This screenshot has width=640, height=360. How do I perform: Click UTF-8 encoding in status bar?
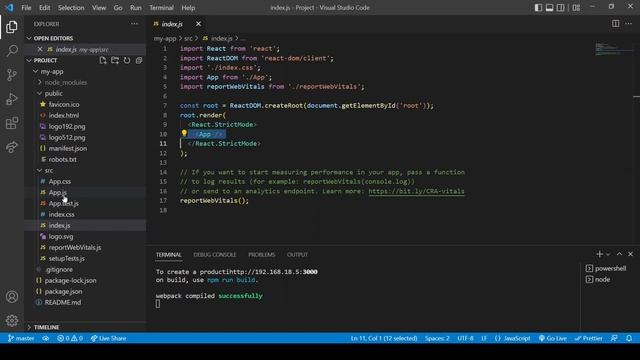(x=465, y=338)
